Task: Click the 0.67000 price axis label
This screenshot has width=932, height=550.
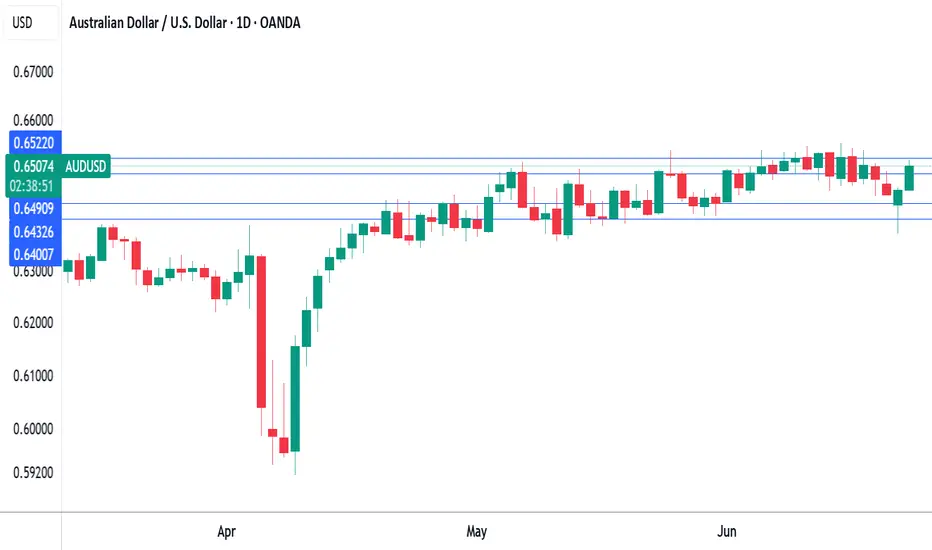Action: coord(33,72)
